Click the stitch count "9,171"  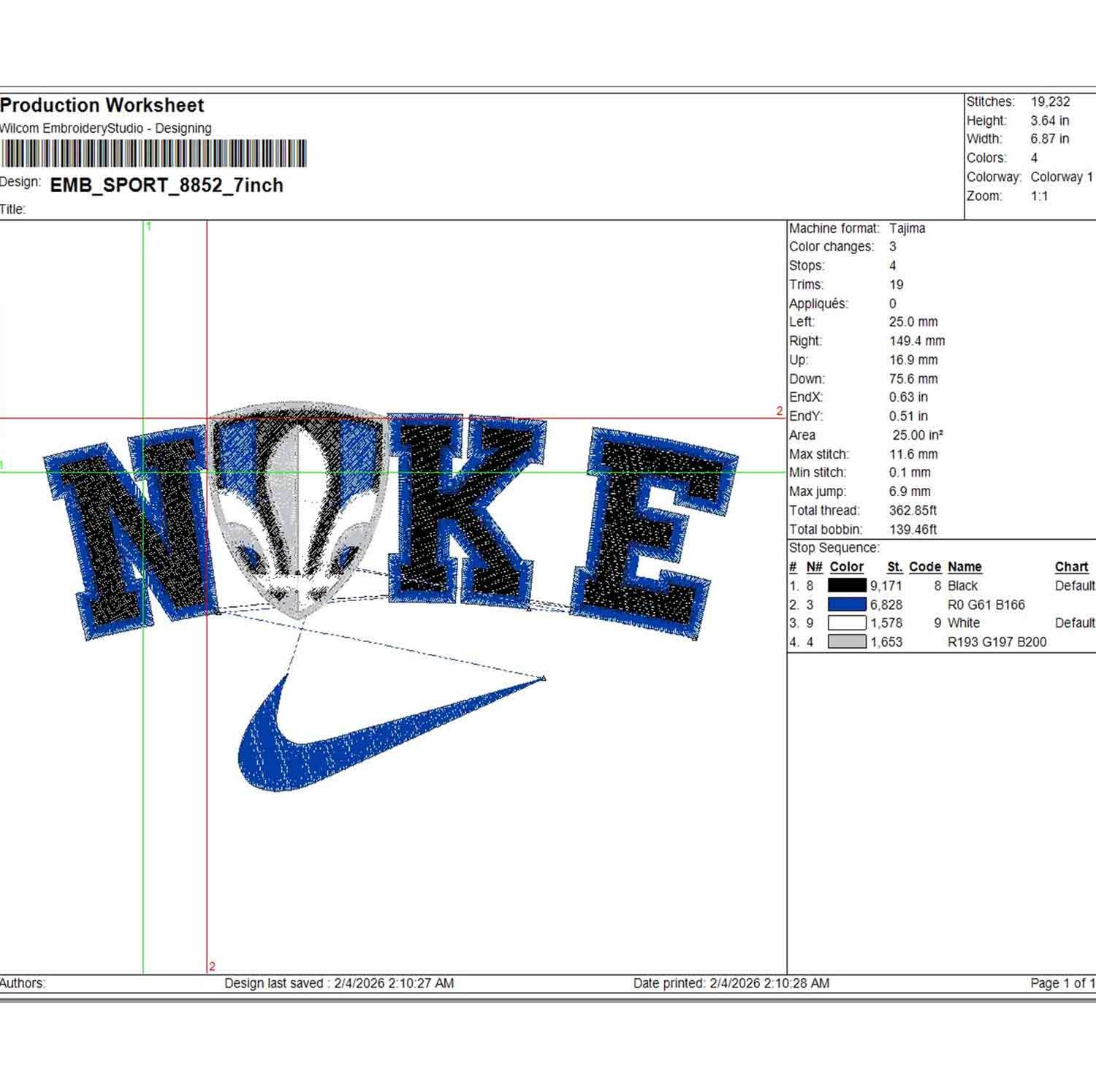pos(886,586)
